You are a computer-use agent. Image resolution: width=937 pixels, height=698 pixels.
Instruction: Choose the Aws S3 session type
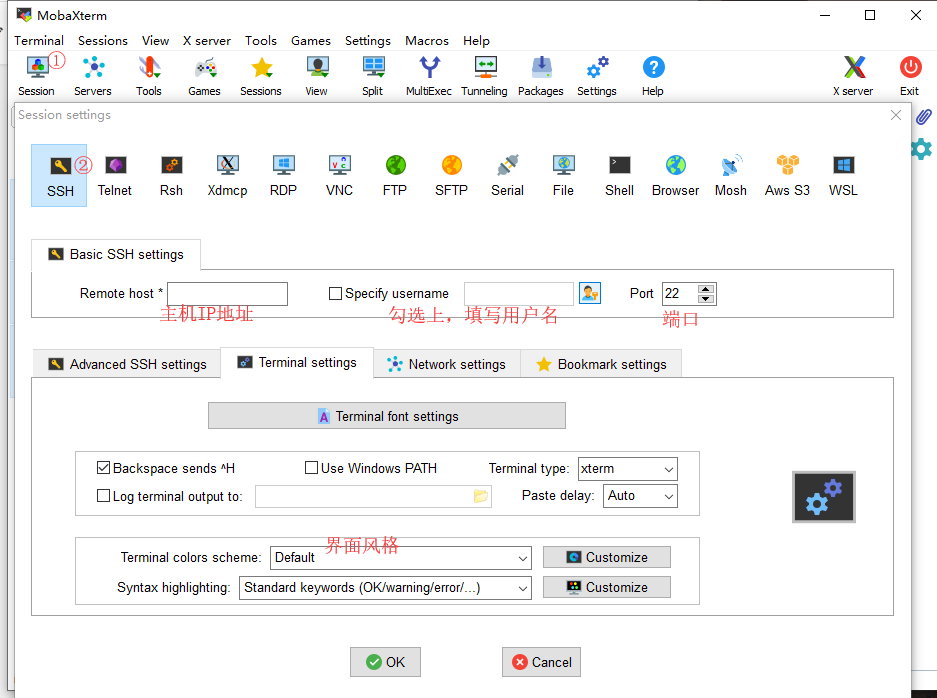tap(788, 176)
